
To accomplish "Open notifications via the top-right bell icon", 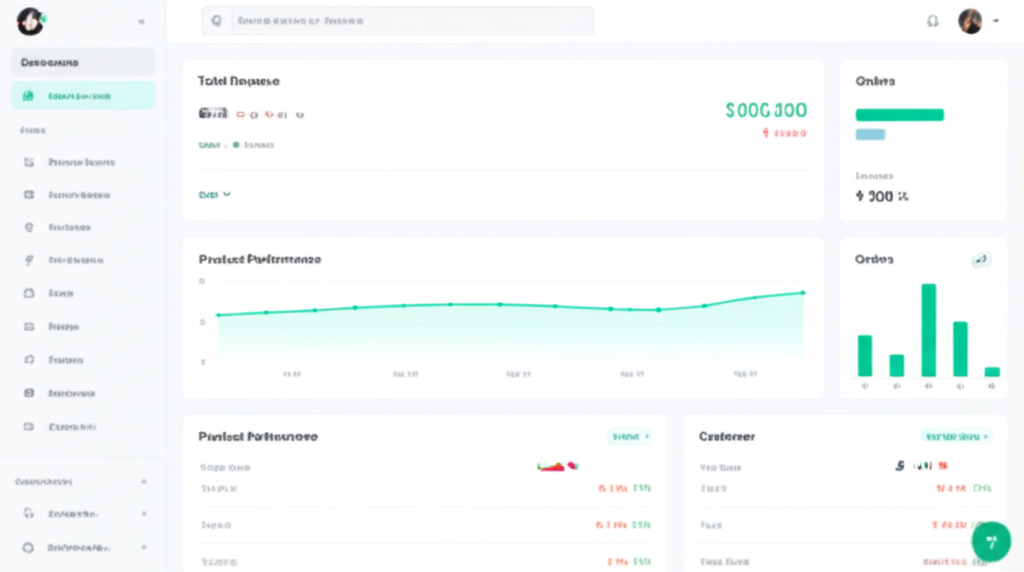I will pos(933,21).
